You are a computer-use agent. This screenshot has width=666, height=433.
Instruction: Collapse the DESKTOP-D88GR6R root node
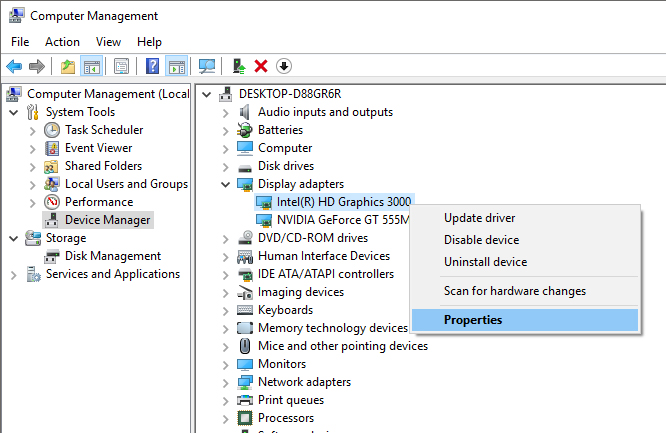click(x=206, y=94)
